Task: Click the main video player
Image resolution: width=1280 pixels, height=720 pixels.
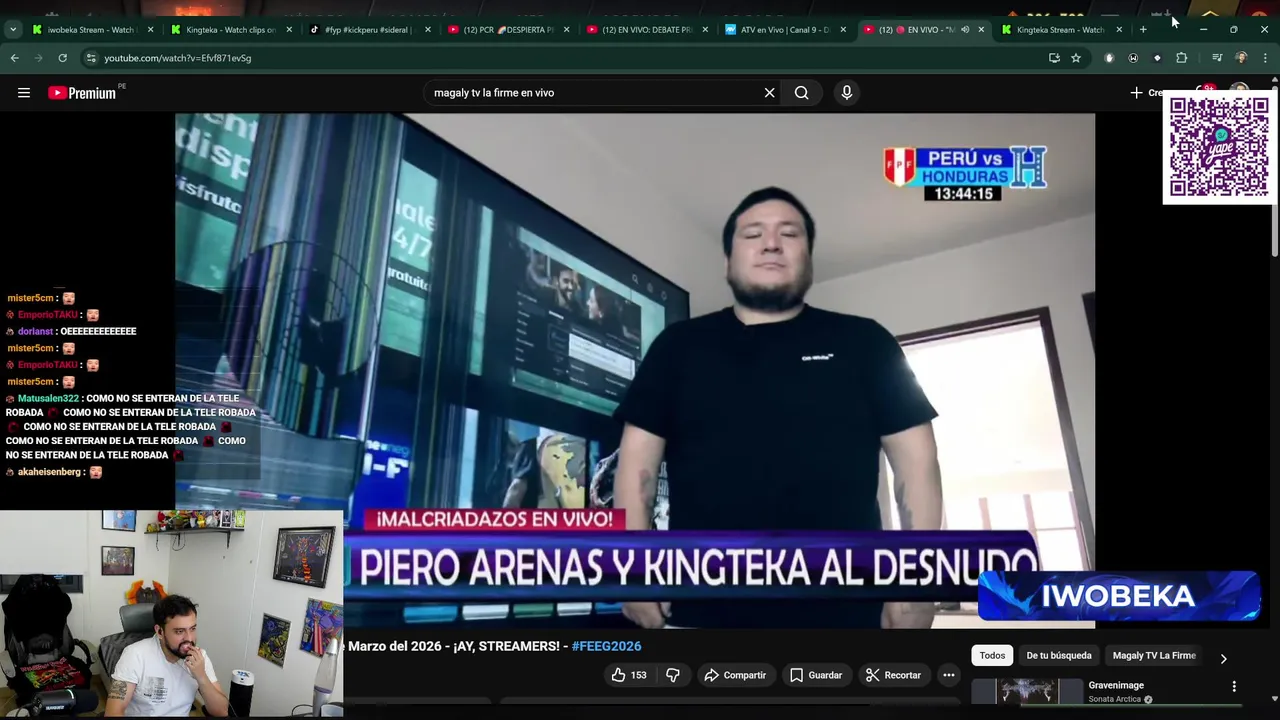Action: tap(635, 370)
